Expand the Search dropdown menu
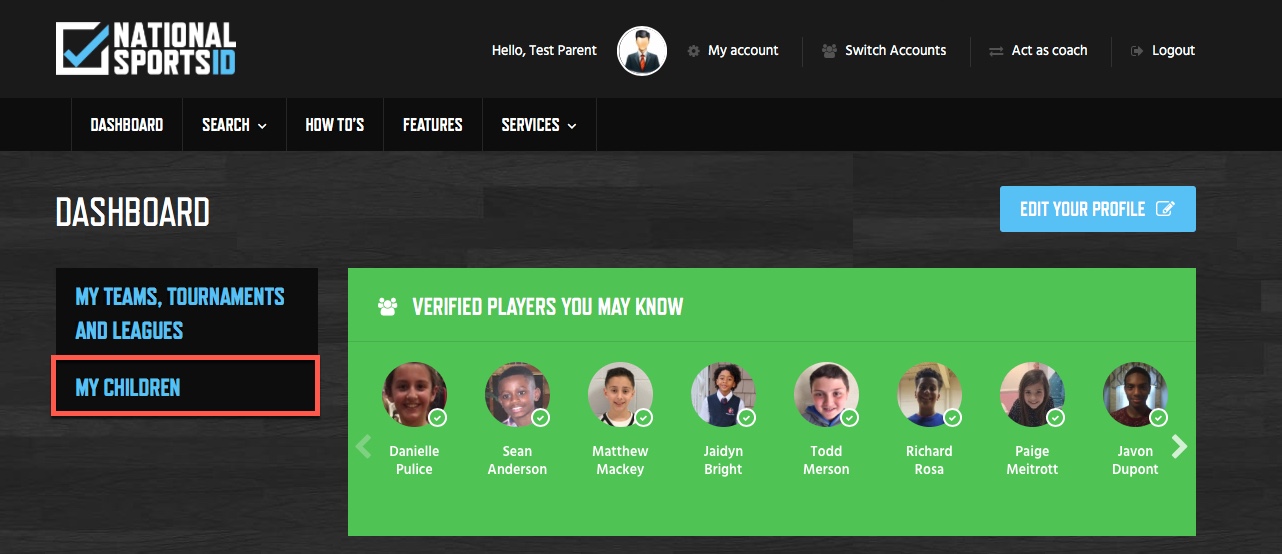This screenshot has height=554, width=1282. point(234,125)
